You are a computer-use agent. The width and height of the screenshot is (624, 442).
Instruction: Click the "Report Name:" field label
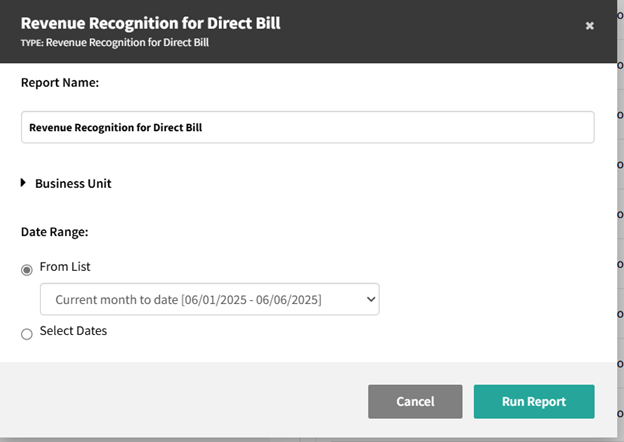click(60, 83)
